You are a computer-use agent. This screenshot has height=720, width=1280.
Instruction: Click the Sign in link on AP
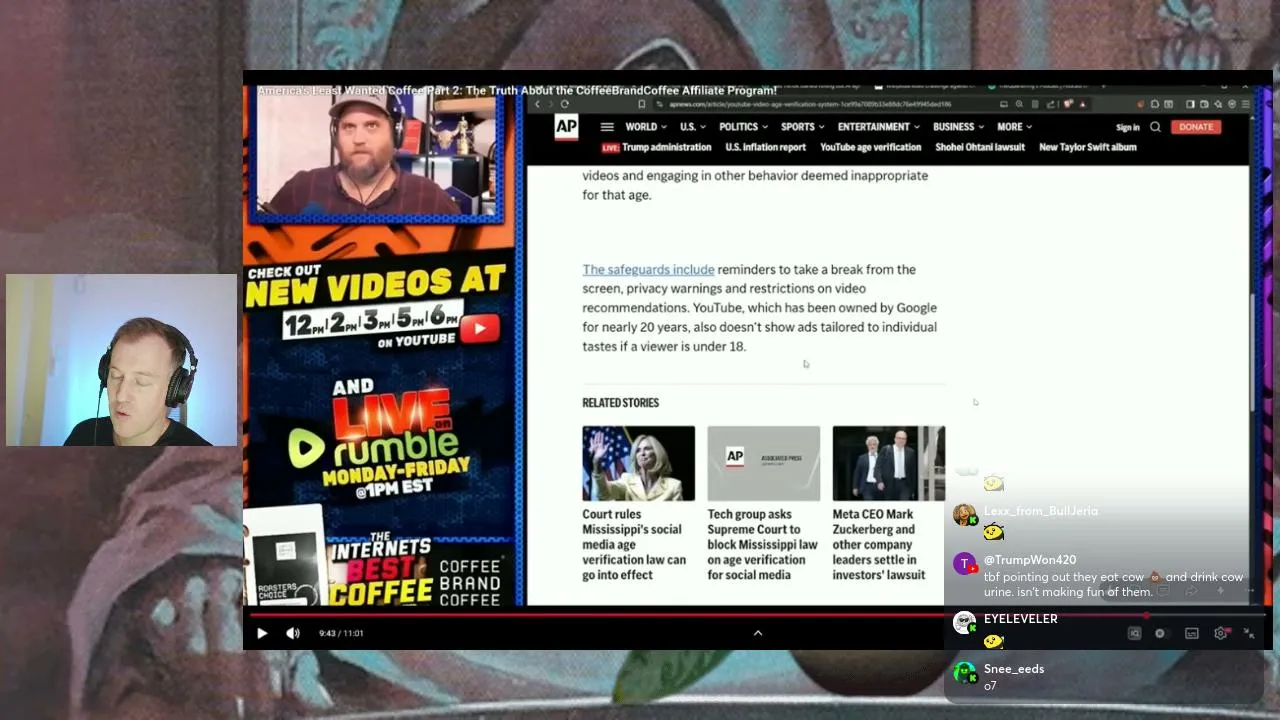coord(1128,127)
